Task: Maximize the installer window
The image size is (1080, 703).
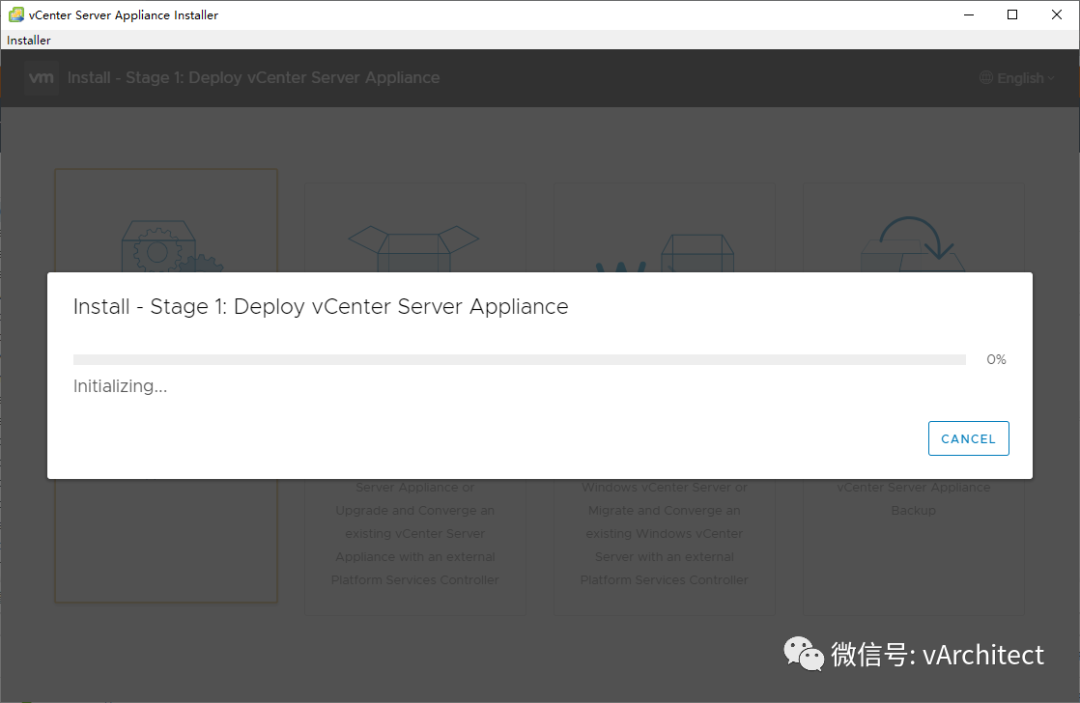Action: pos(1012,14)
